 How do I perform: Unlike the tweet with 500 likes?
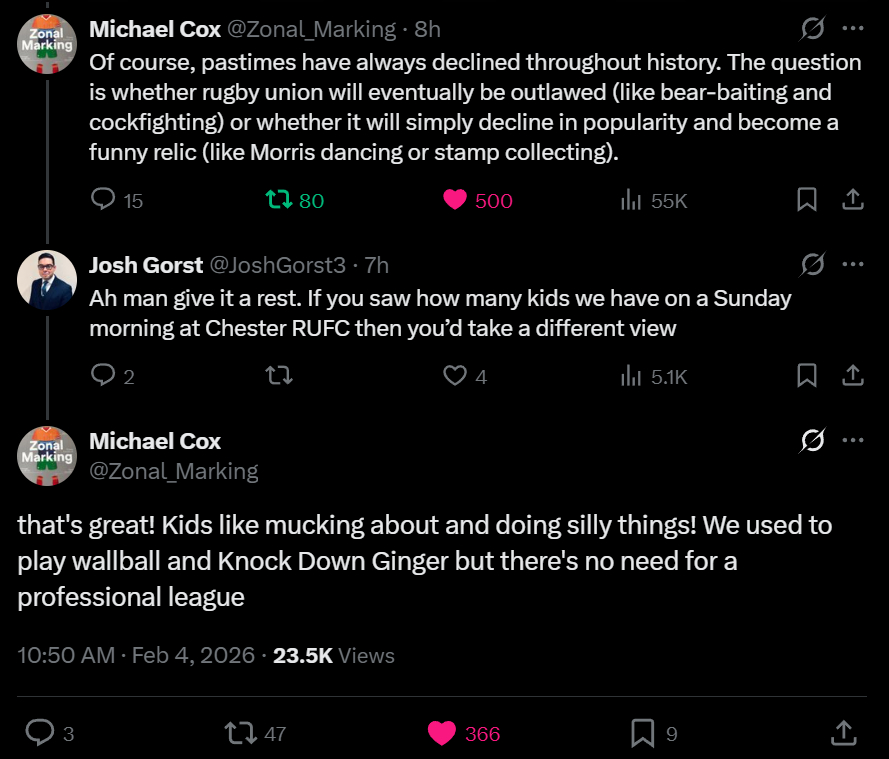click(x=455, y=200)
